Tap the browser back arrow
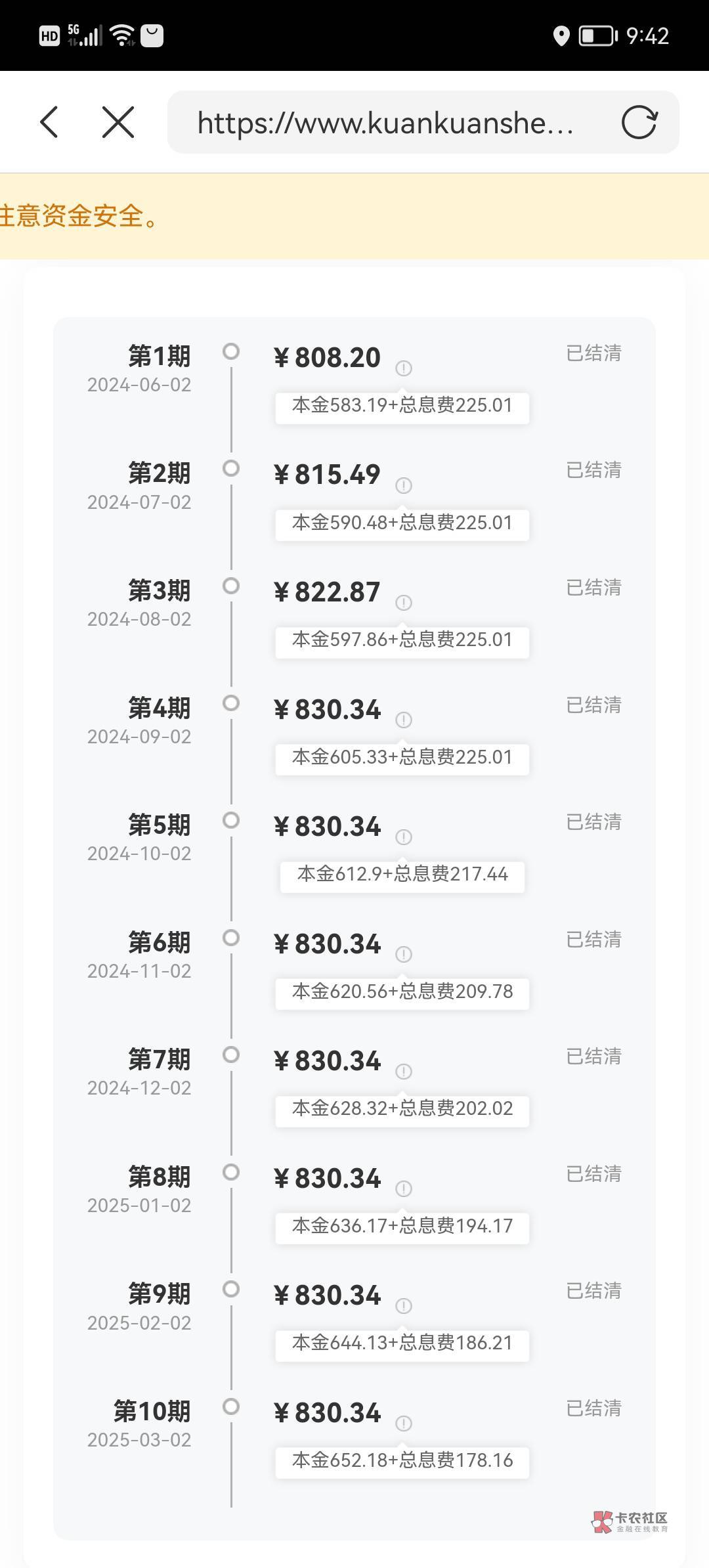The width and height of the screenshot is (709, 1568). (x=49, y=122)
